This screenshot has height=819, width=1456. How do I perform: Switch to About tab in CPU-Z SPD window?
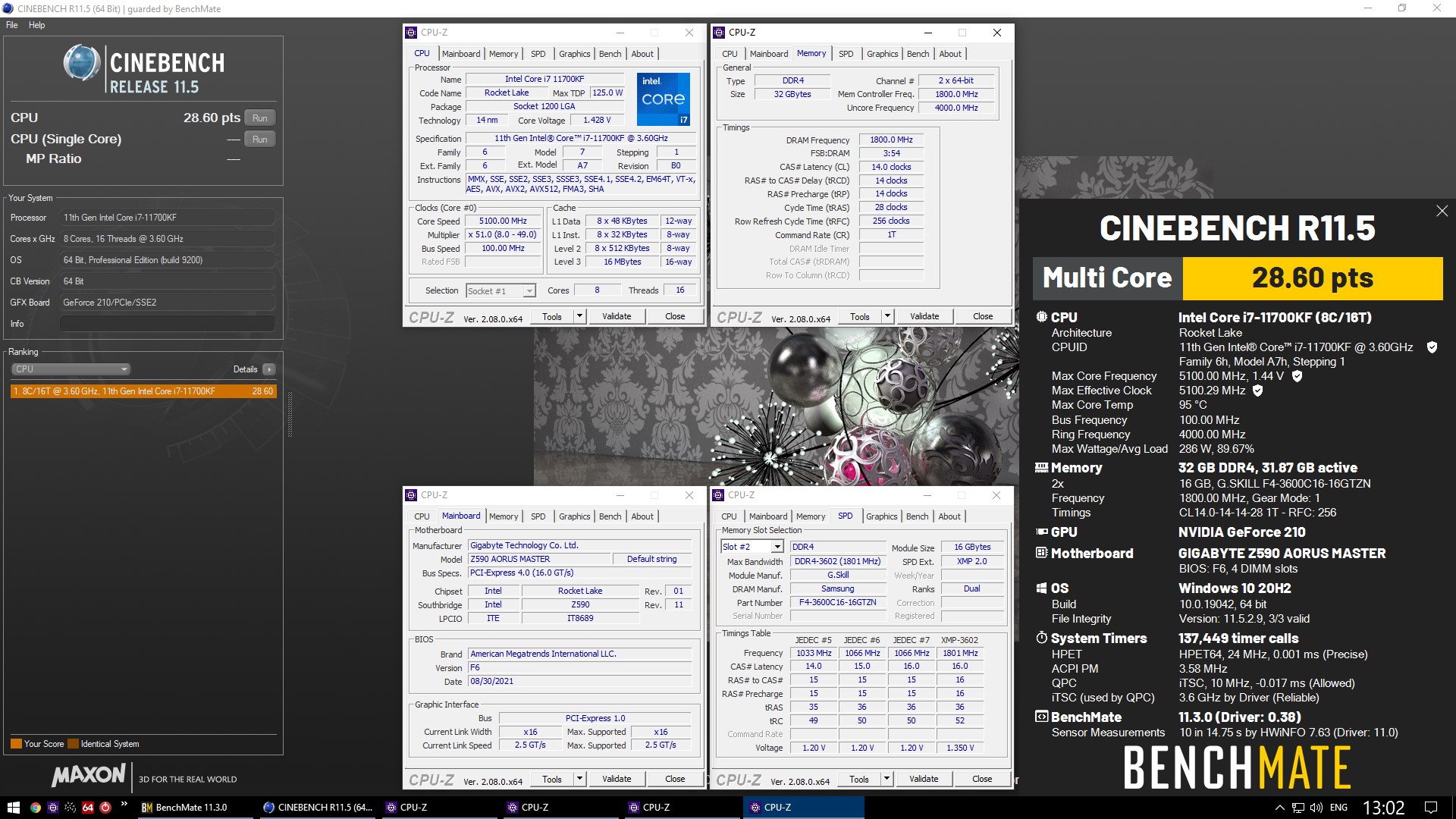point(949,516)
